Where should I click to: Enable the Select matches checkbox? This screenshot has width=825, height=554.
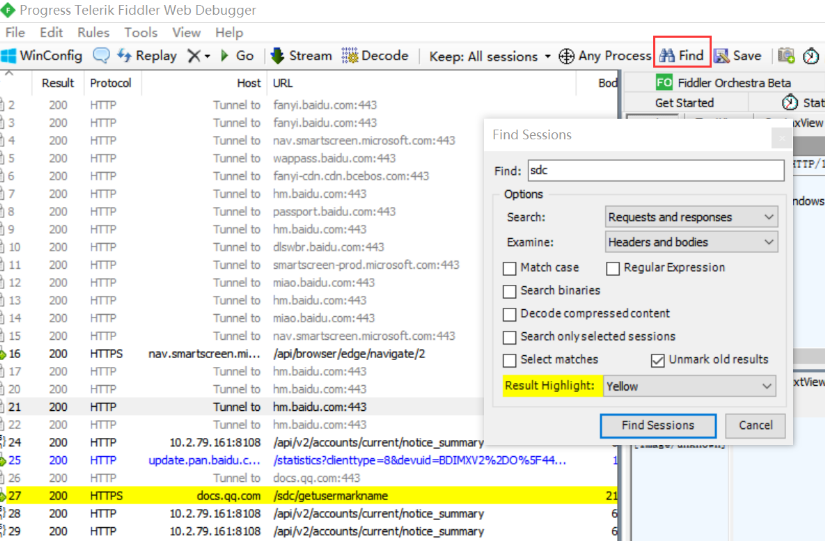click(x=509, y=360)
